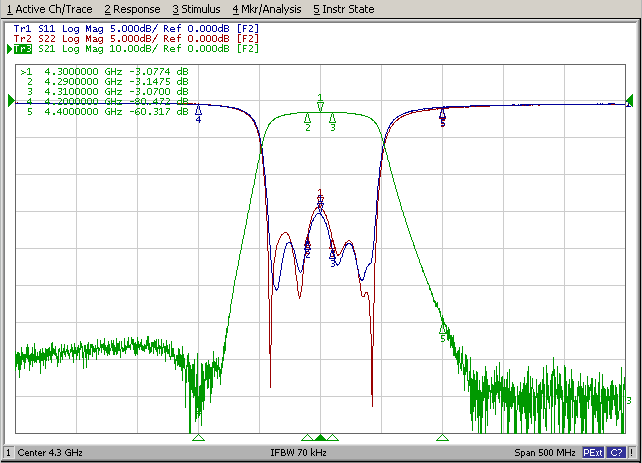Click the exclamation status indicator
642x463 pixels.
632,453
